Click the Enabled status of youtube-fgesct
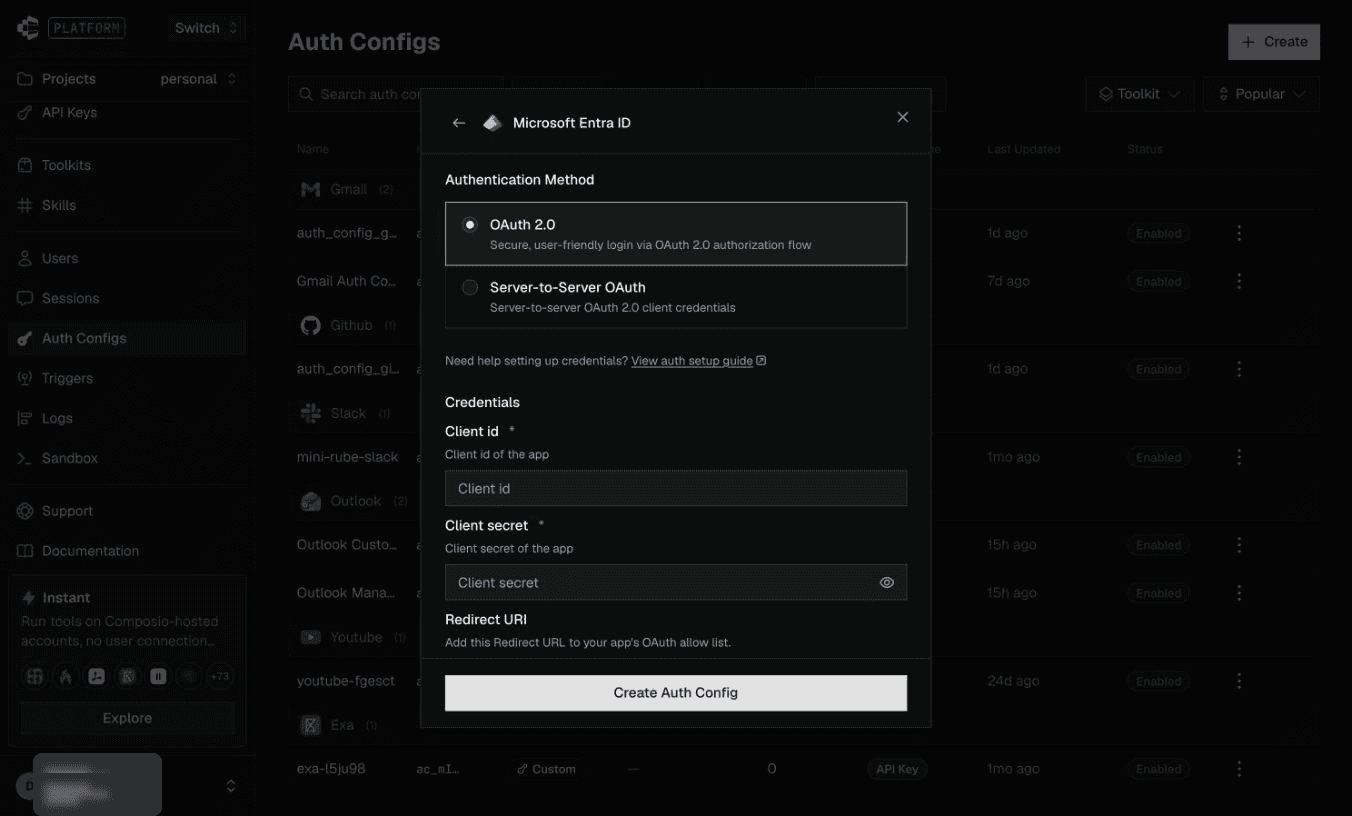 [1158, 681]
